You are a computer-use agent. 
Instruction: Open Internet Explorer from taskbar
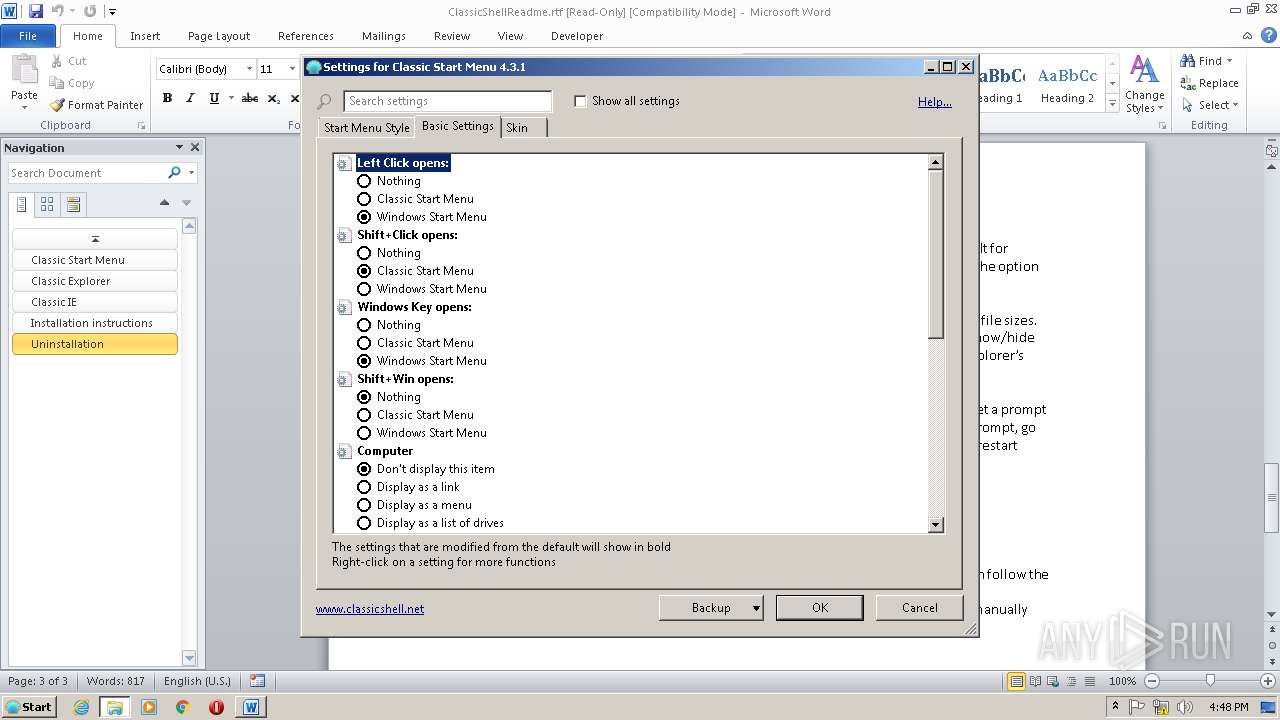click(81, 707)
